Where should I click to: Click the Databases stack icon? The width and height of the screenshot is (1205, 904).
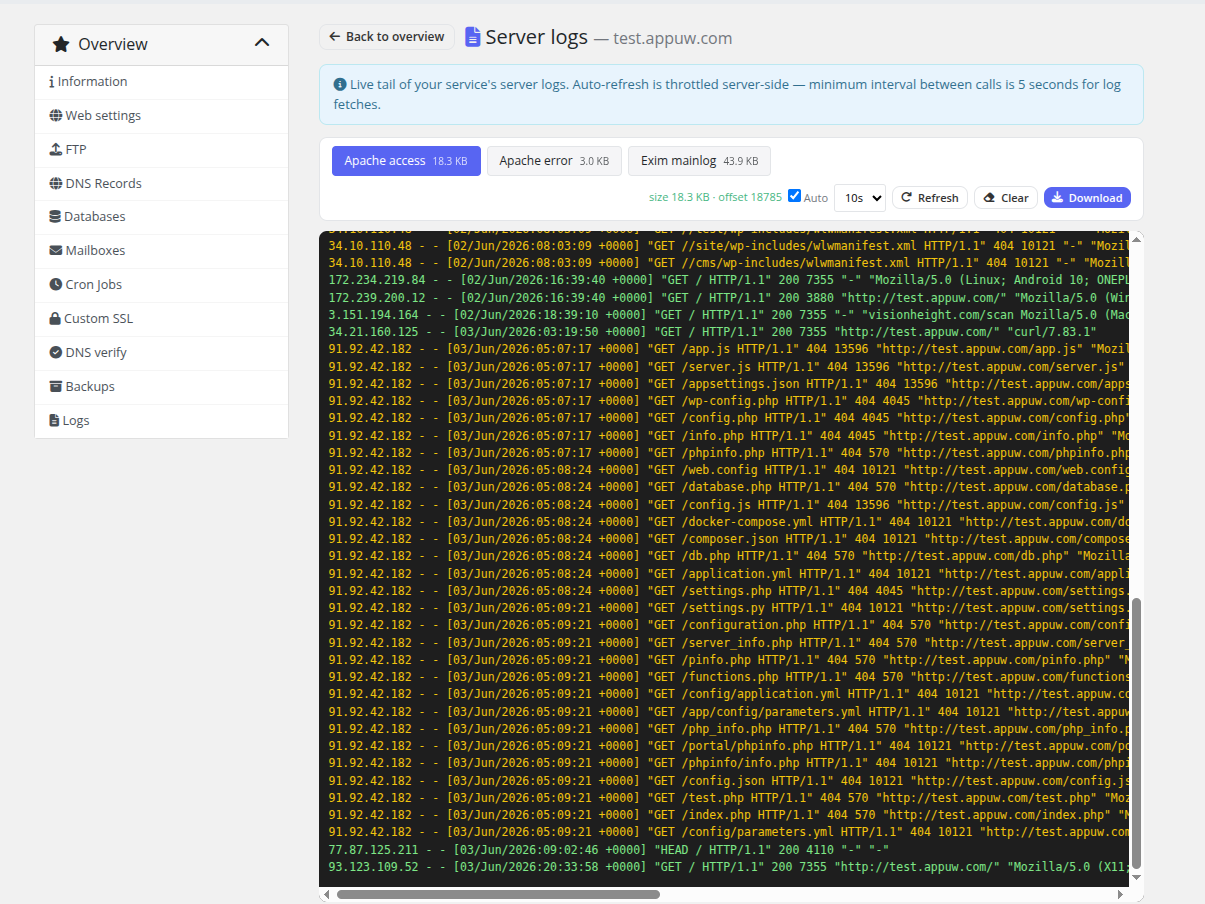(x=55, y=217)
